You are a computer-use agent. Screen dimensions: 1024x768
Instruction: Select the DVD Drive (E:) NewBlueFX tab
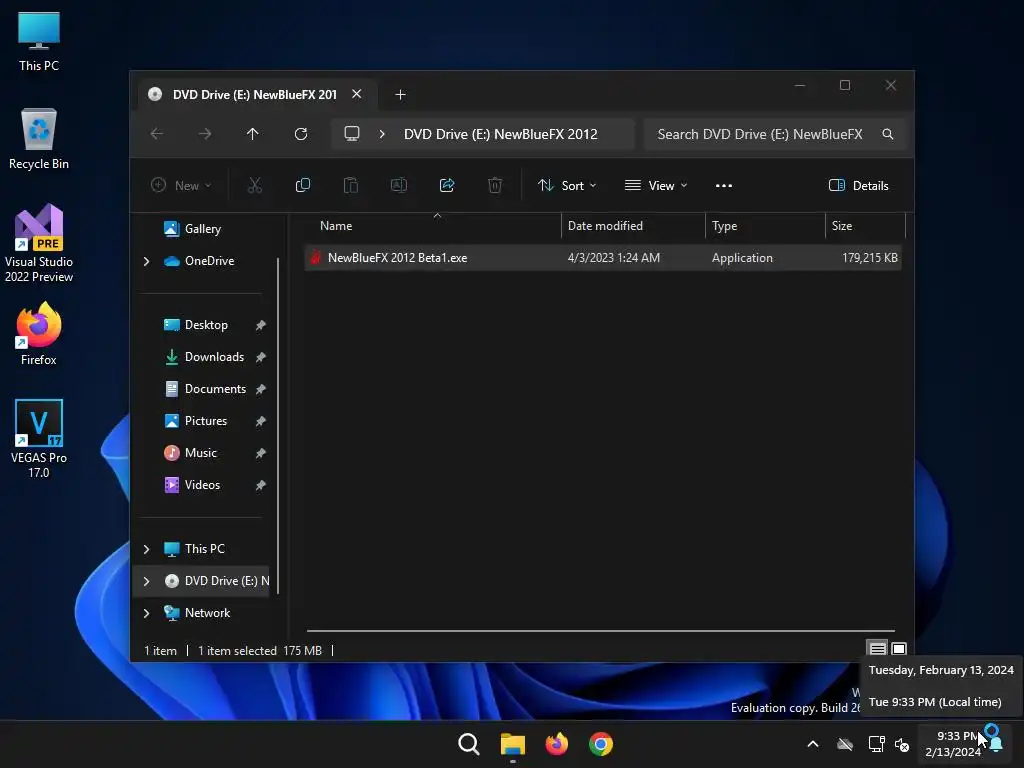click(255, 95)
